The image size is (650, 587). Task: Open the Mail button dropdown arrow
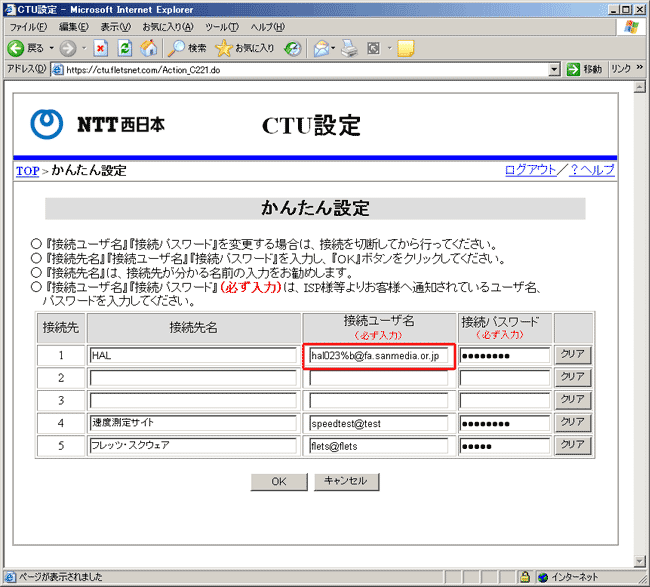click(x=333, y=49)
